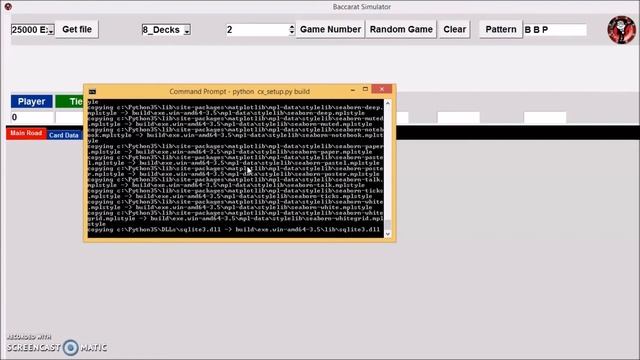Click the Baccarat Simulator window icon
Viewport: 640px width, 360px height.
(x=8, y=7)
